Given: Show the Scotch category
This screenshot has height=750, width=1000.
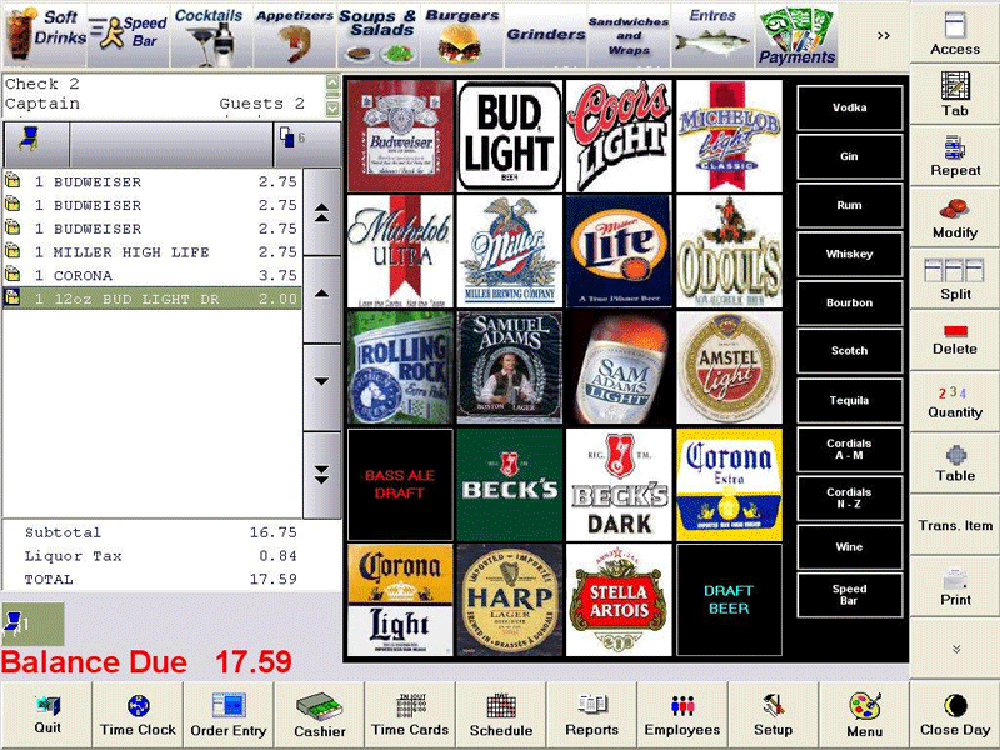Looking at the screenshot, I should pos(849,351).
